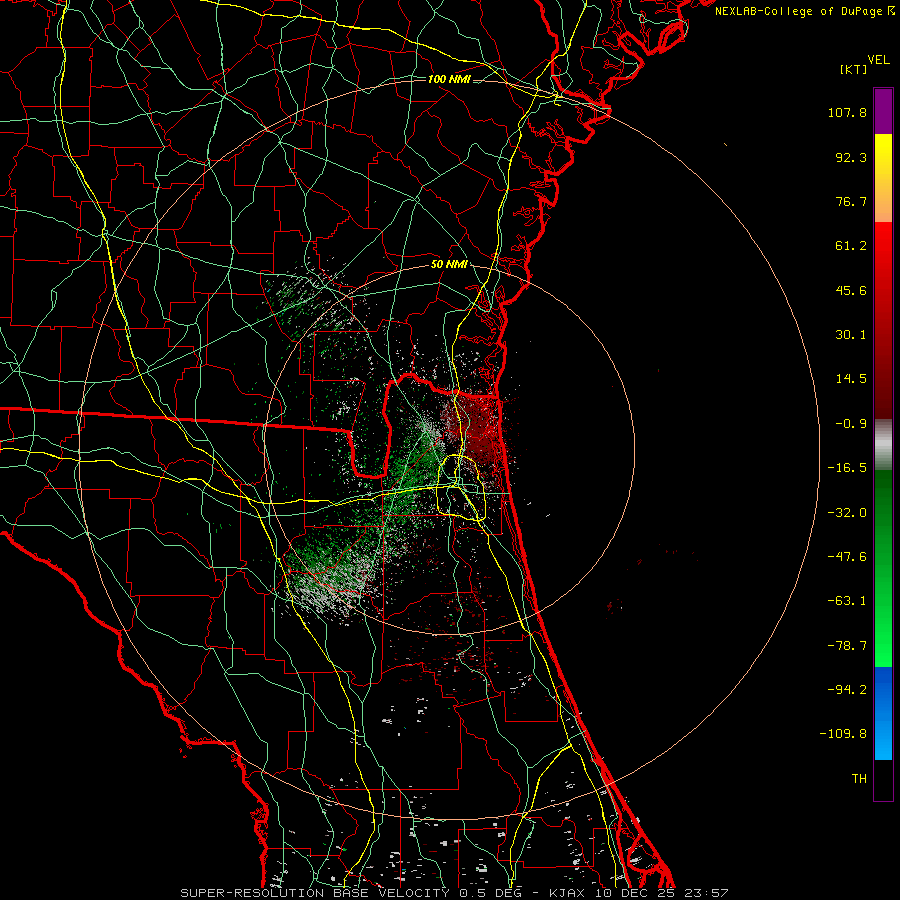Click the 100 NMI range ring label
This screenshot has width=900, height=900.
pos(449,79)
